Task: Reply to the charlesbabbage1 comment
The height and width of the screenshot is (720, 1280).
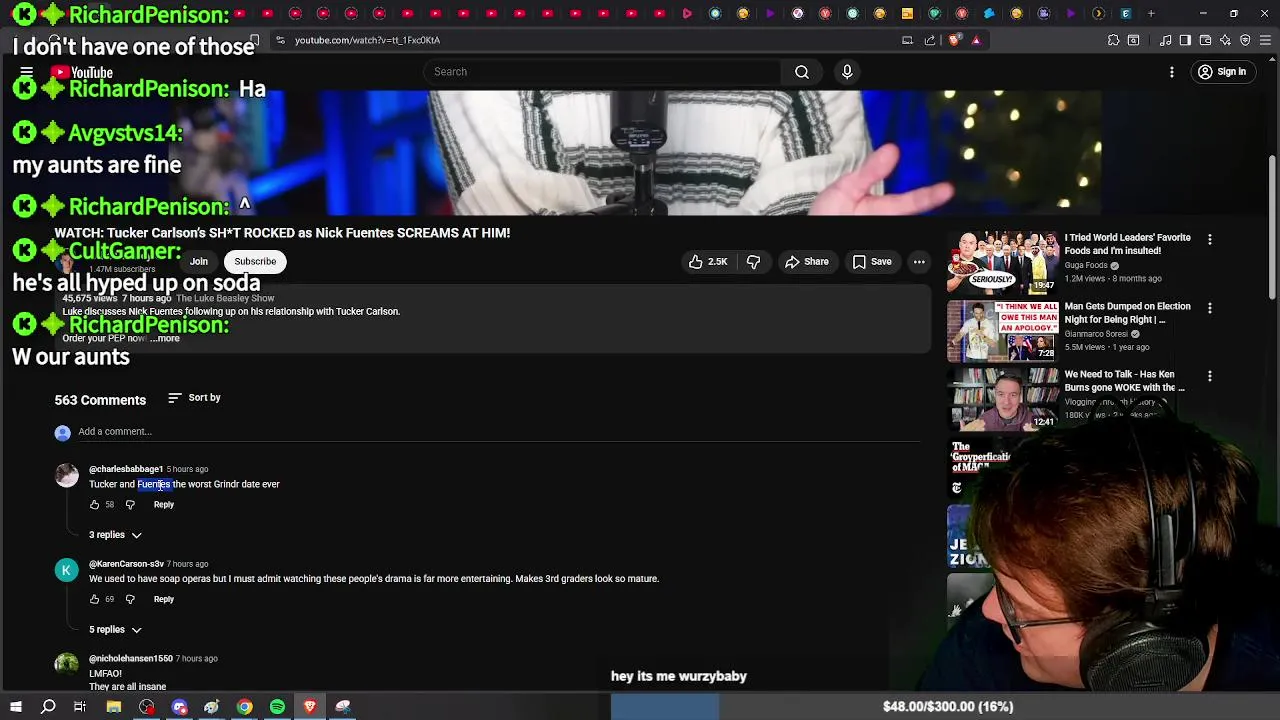Action: pos(164,505)
